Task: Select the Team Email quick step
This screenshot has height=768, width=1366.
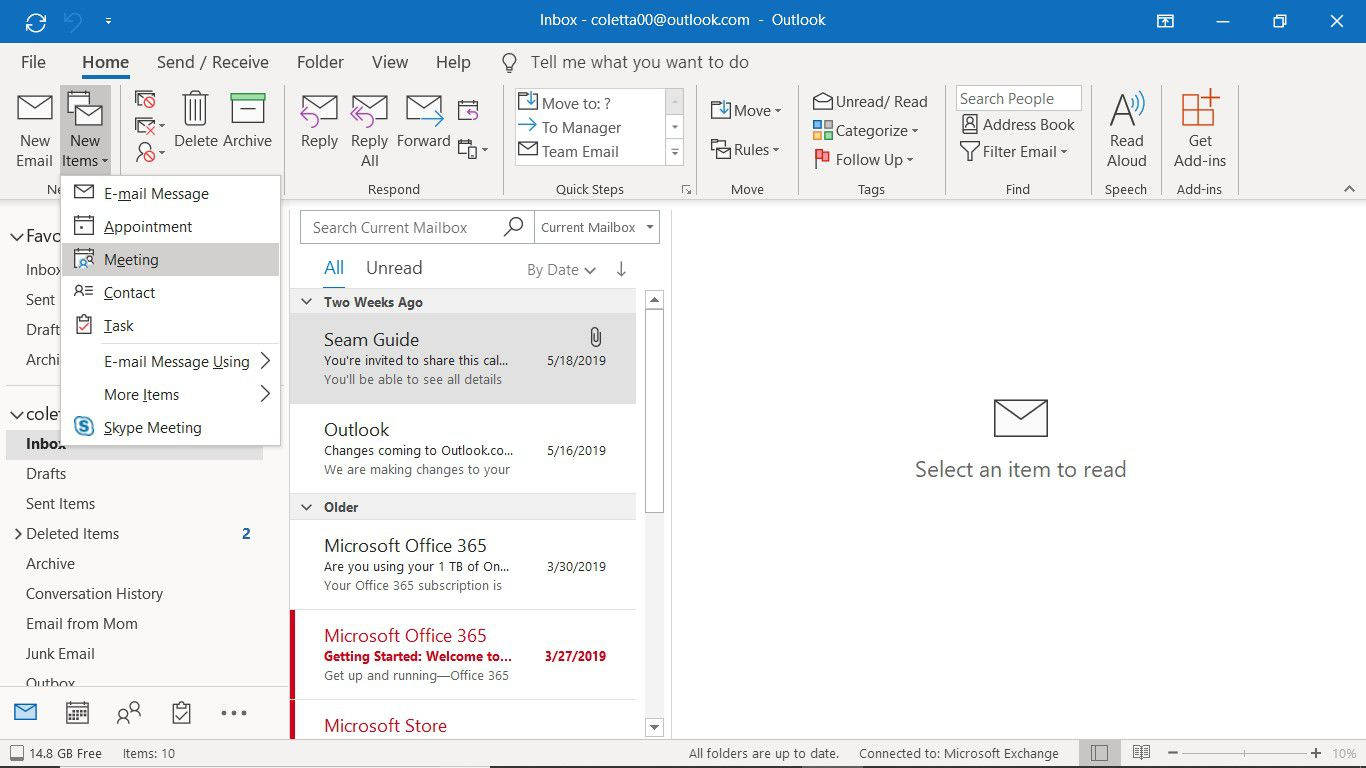Action: coord(590,151)
